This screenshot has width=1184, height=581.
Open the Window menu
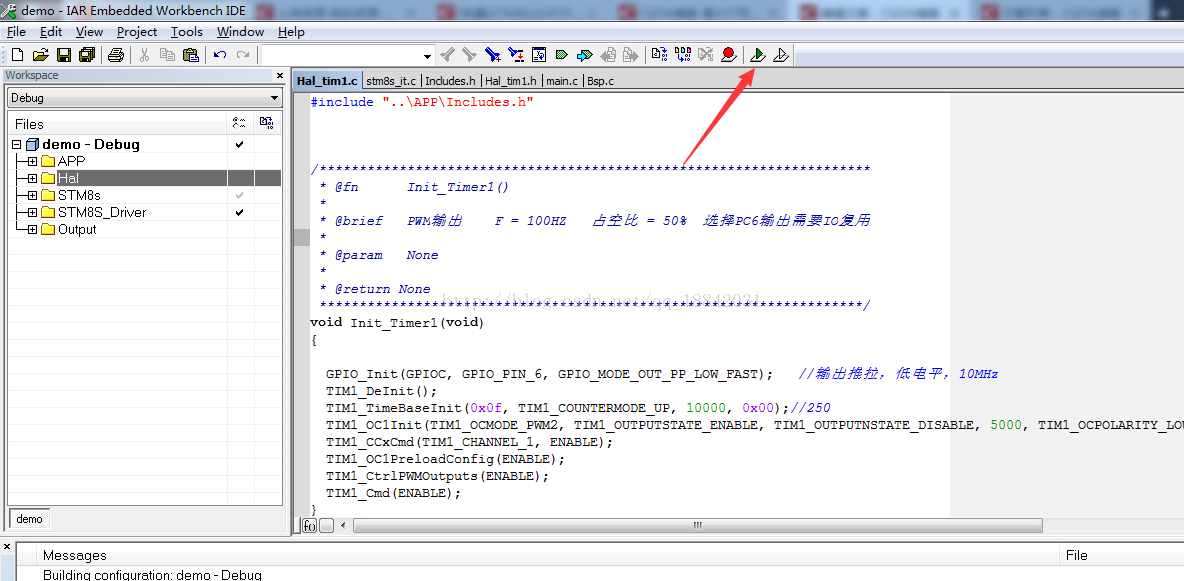pos(240,32)
